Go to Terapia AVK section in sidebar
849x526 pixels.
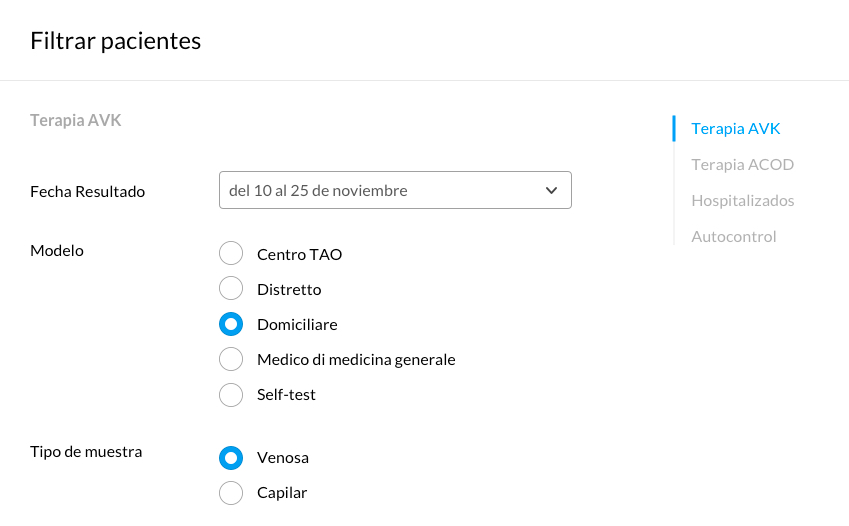[735, 128]
